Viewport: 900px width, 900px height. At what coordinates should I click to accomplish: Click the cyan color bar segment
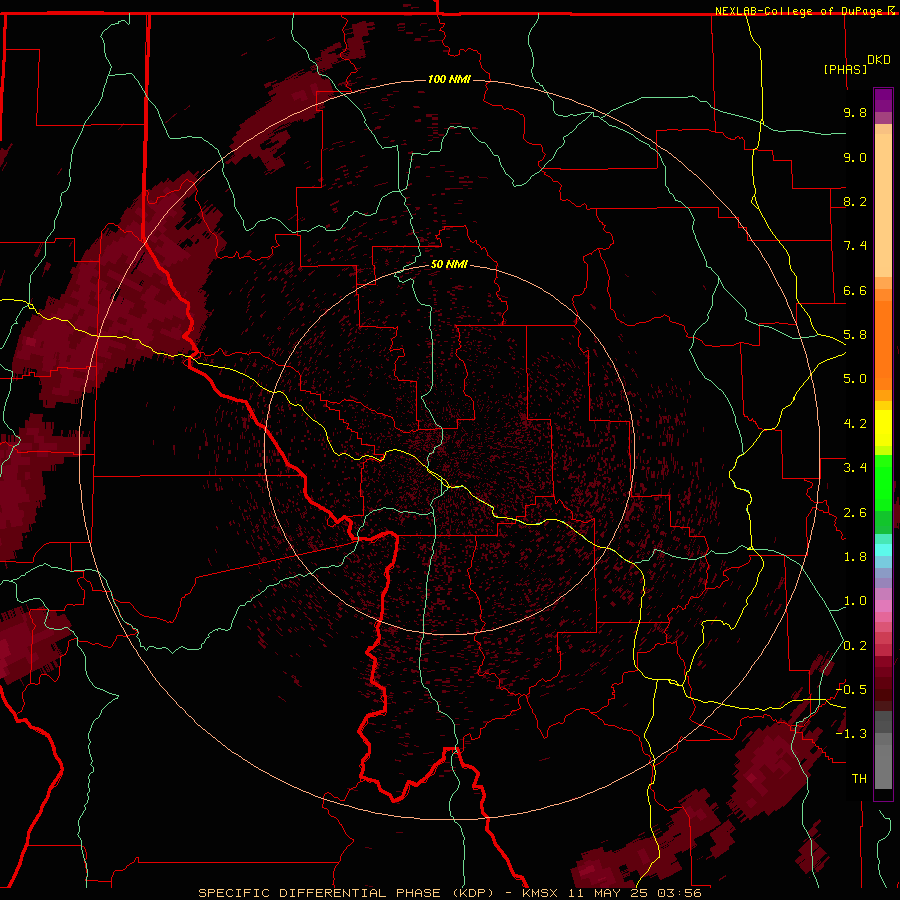883,550
